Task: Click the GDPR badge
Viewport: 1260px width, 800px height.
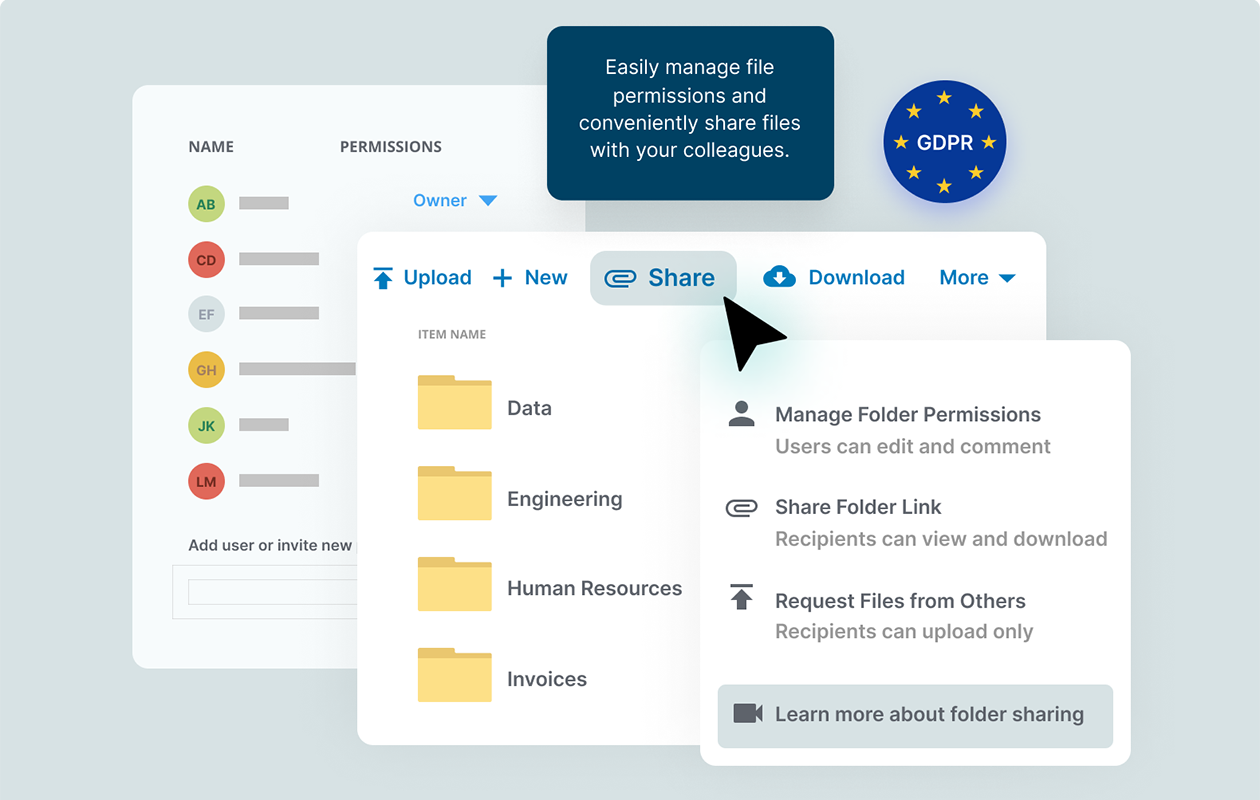Action: (944, 142)
